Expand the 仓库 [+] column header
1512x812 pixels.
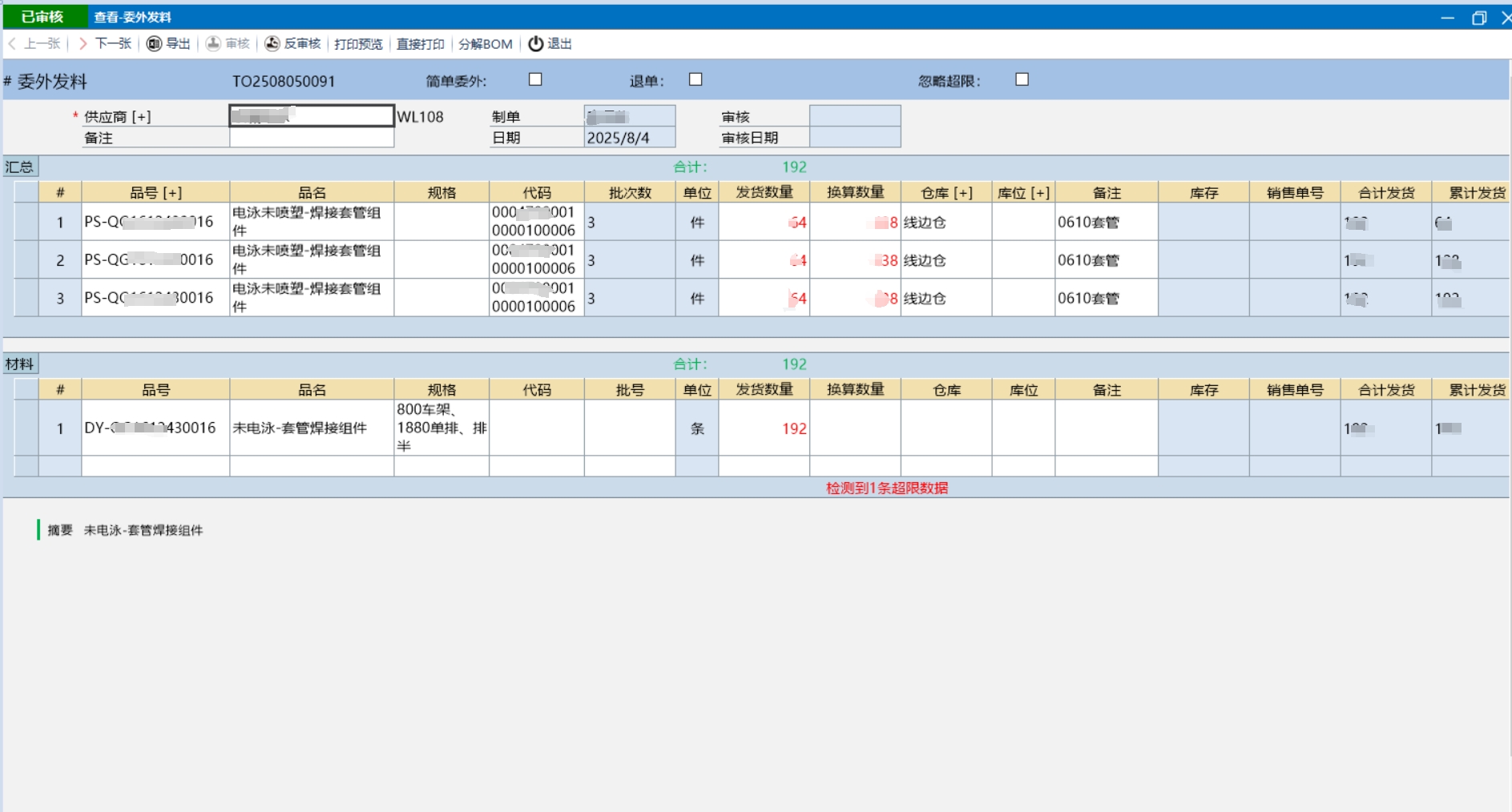pyautogui.click(x=946, y=192)
